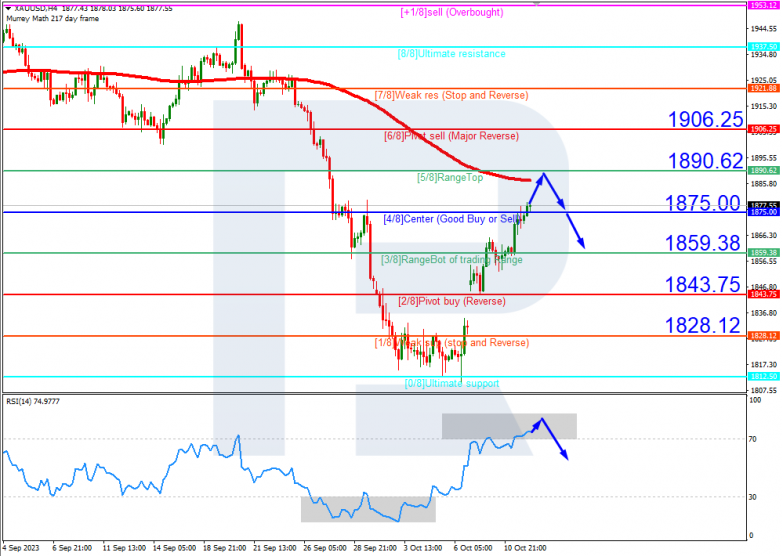Screen dimensions: 782x556
Task: Select the small green 1890.62 price axis tag
Action: point(764,171)
